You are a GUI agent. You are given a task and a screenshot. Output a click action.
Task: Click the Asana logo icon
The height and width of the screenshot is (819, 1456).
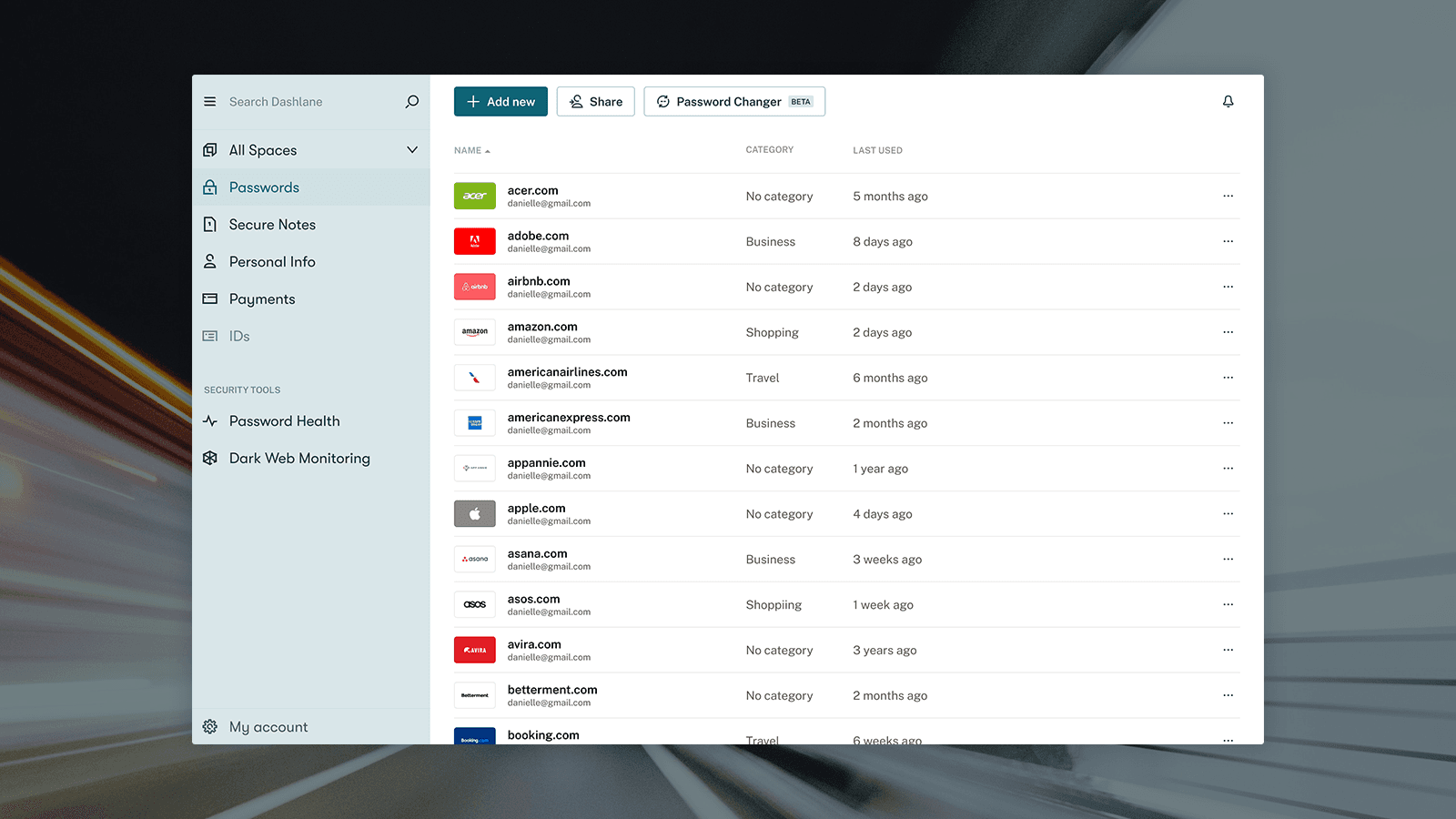click(475, 560)
